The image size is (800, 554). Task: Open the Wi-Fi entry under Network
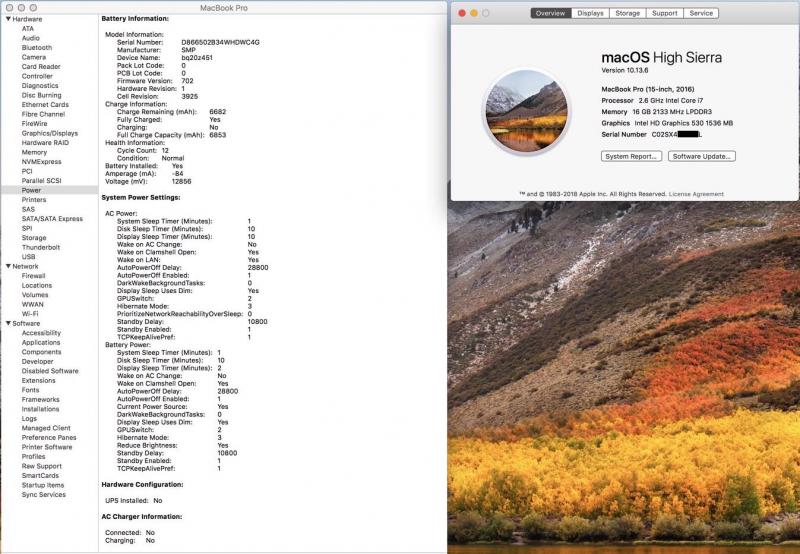tap(31, 313)
